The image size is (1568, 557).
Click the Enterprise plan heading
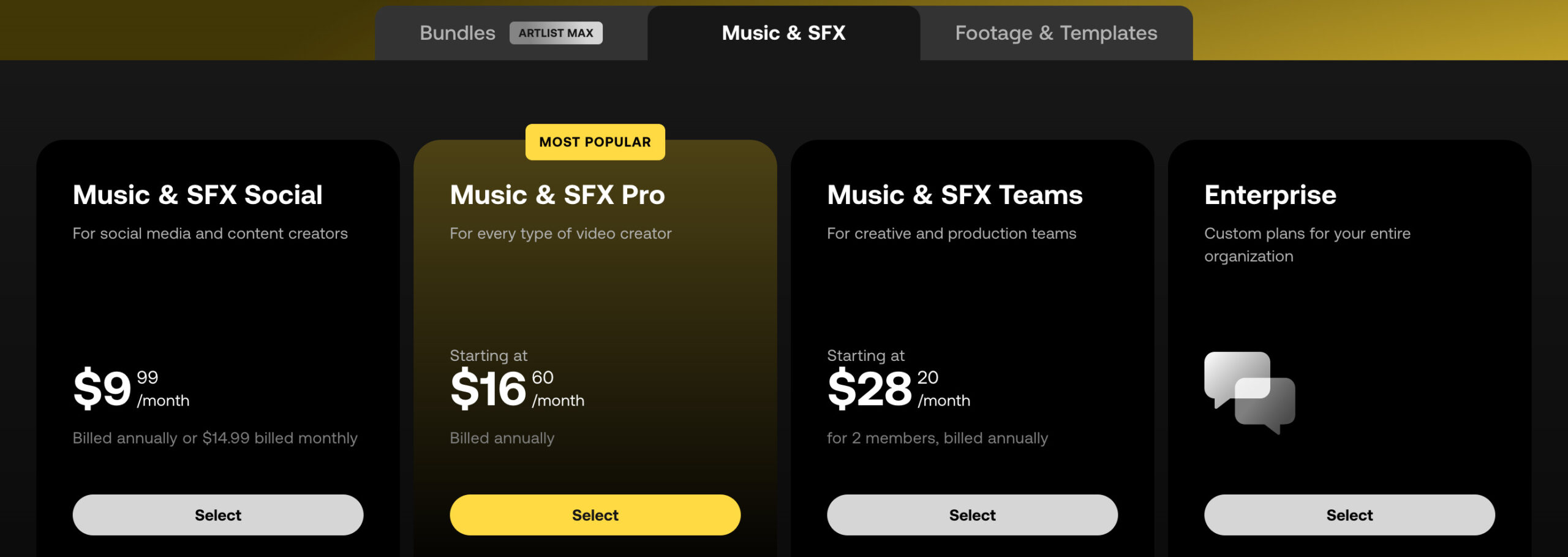coord(1270,196)
